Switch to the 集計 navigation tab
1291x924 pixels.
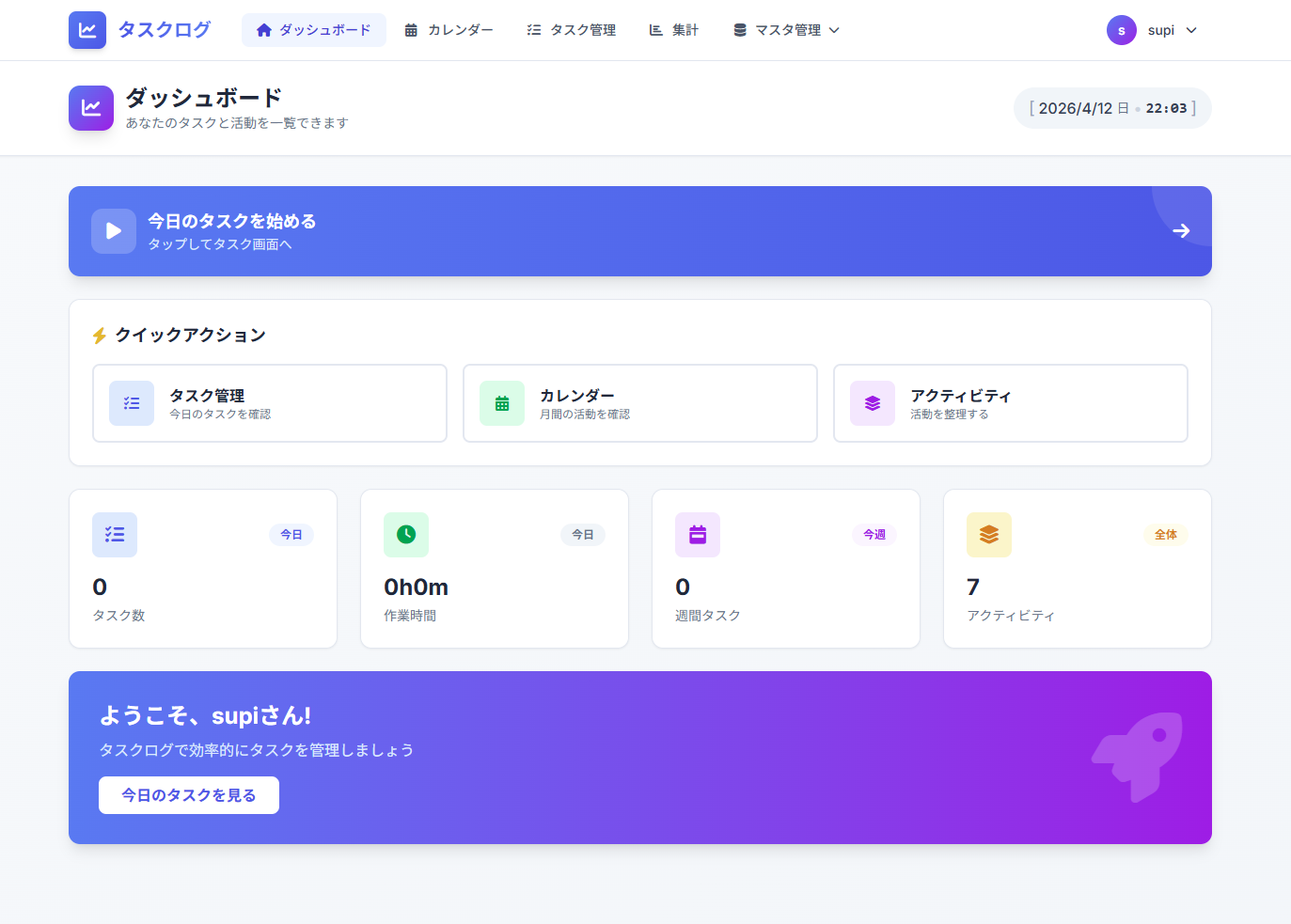click(673, 30)
